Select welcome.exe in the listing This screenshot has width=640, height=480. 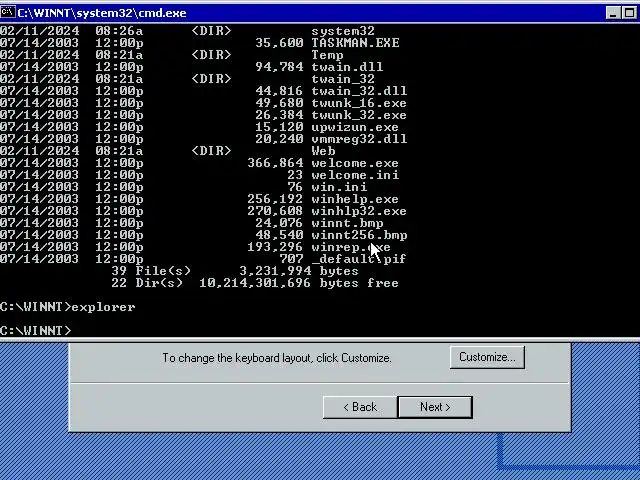pos(355,163)
